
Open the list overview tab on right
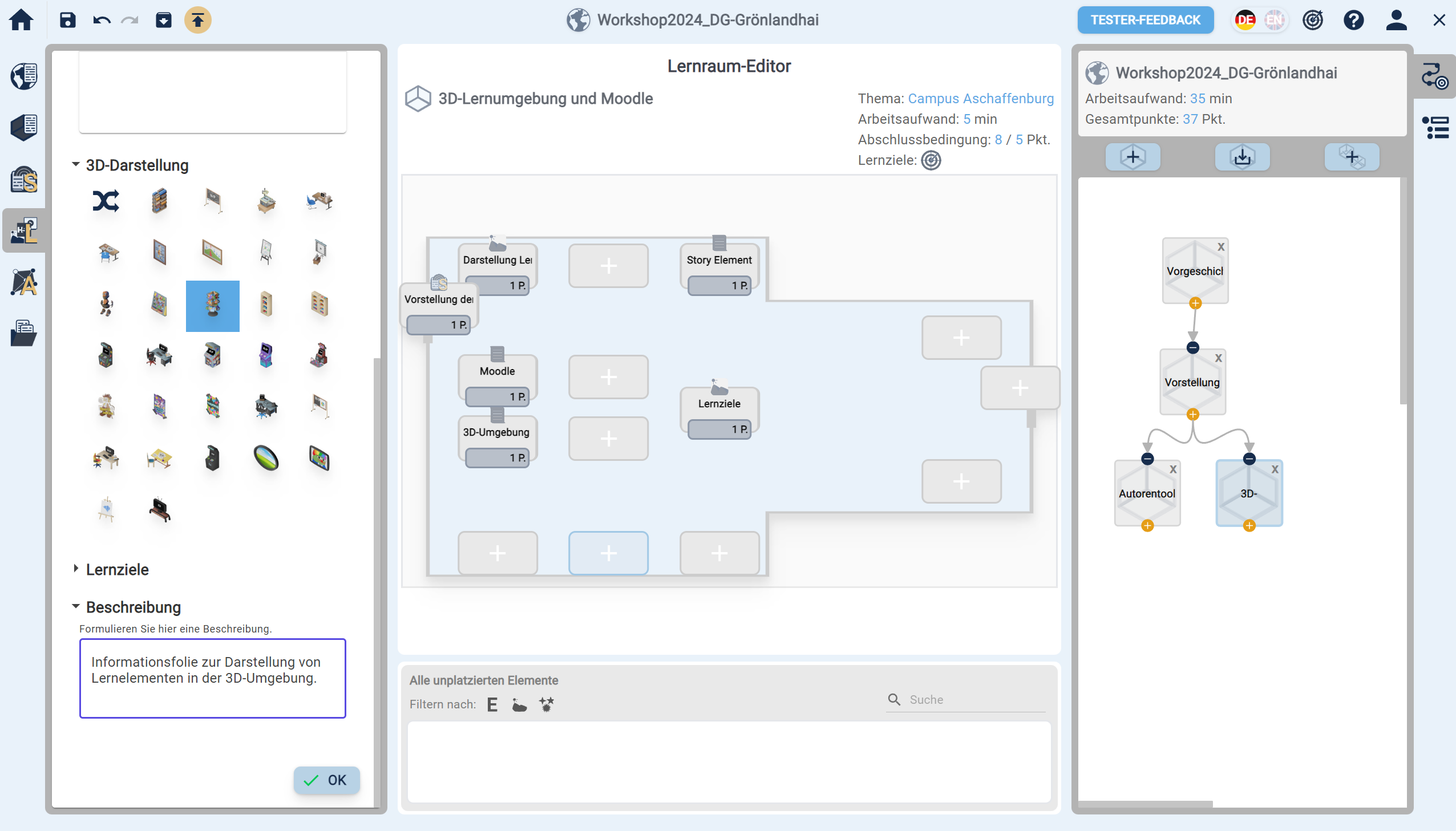click(x=1435, y=128)
